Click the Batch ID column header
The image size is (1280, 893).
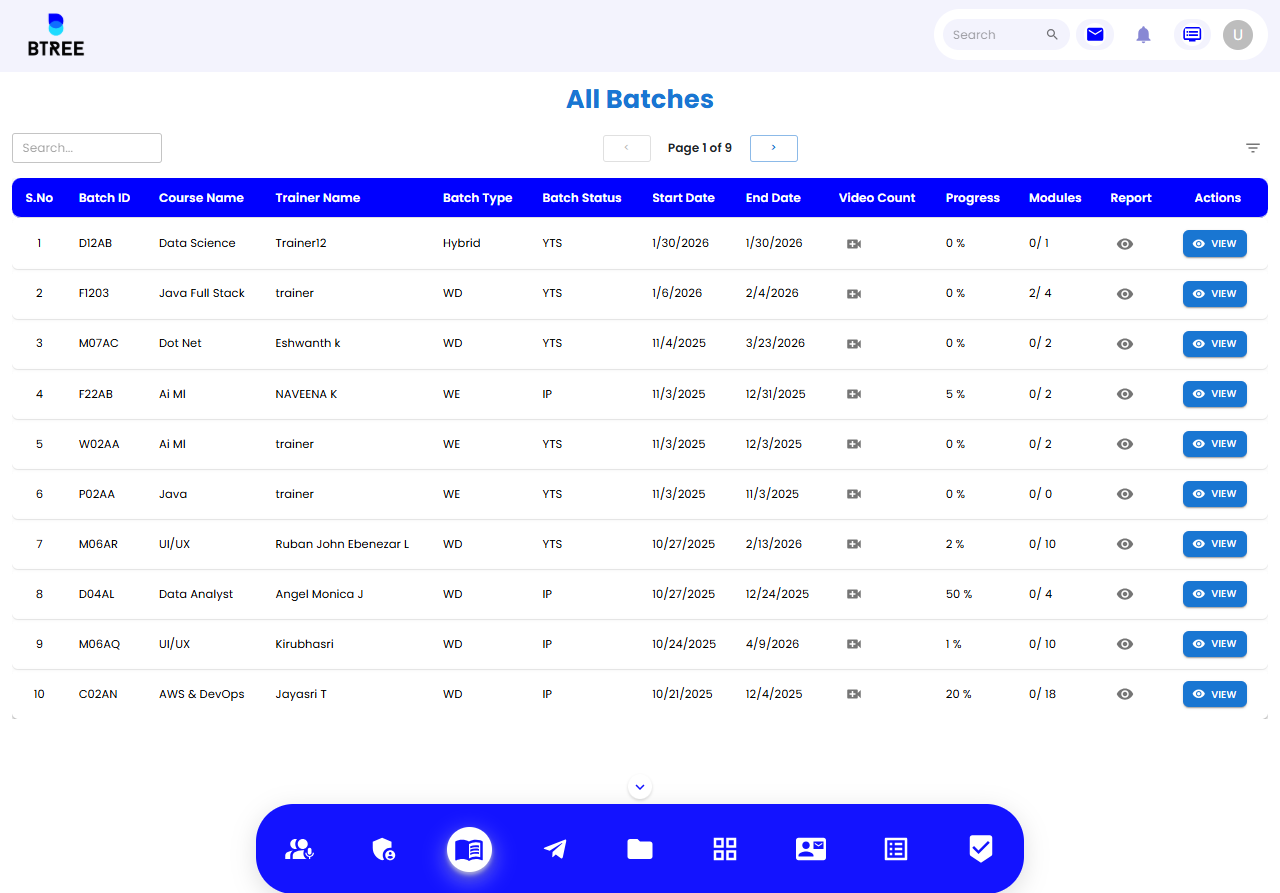point(105,198)
